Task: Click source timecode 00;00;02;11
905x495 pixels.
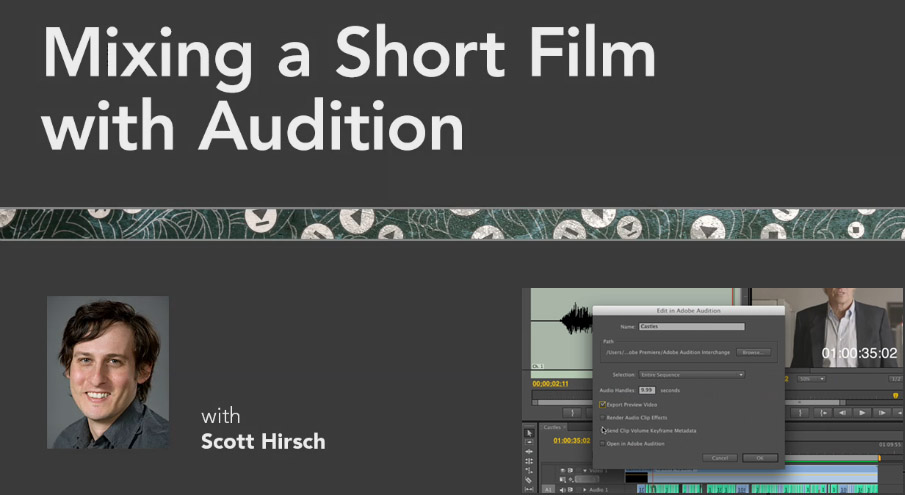Action: coord(550,384)
